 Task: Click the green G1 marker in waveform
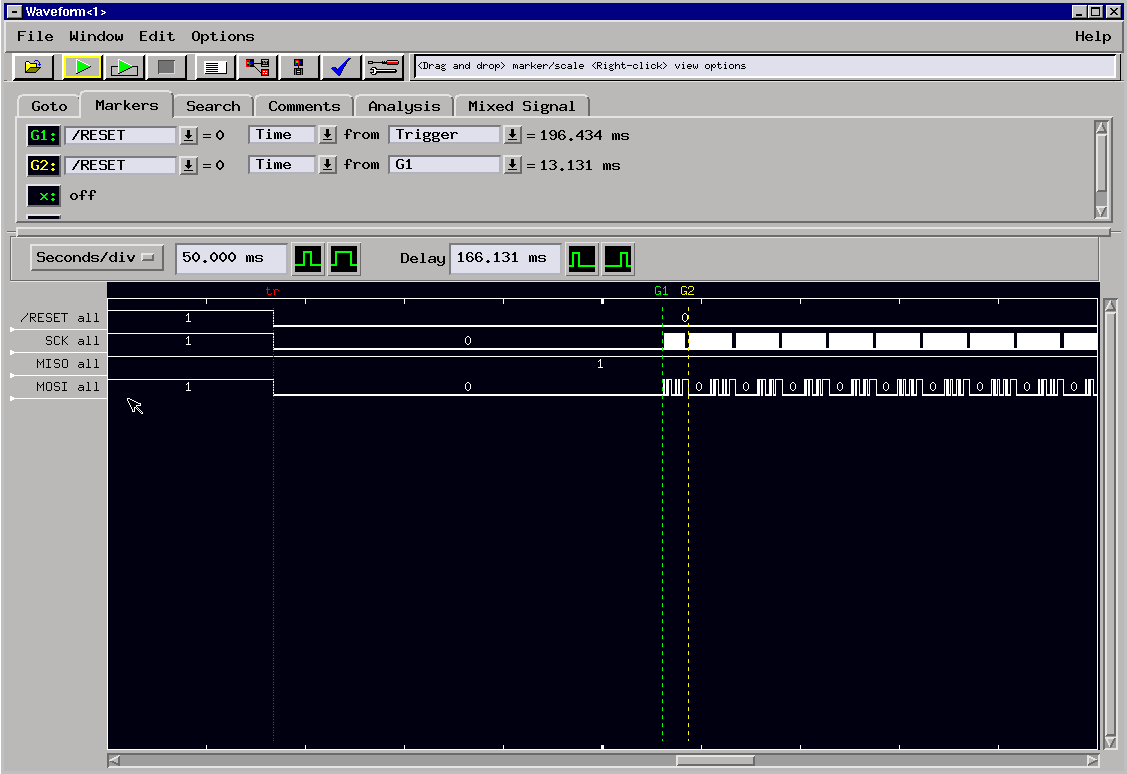[x=661, y=291]
